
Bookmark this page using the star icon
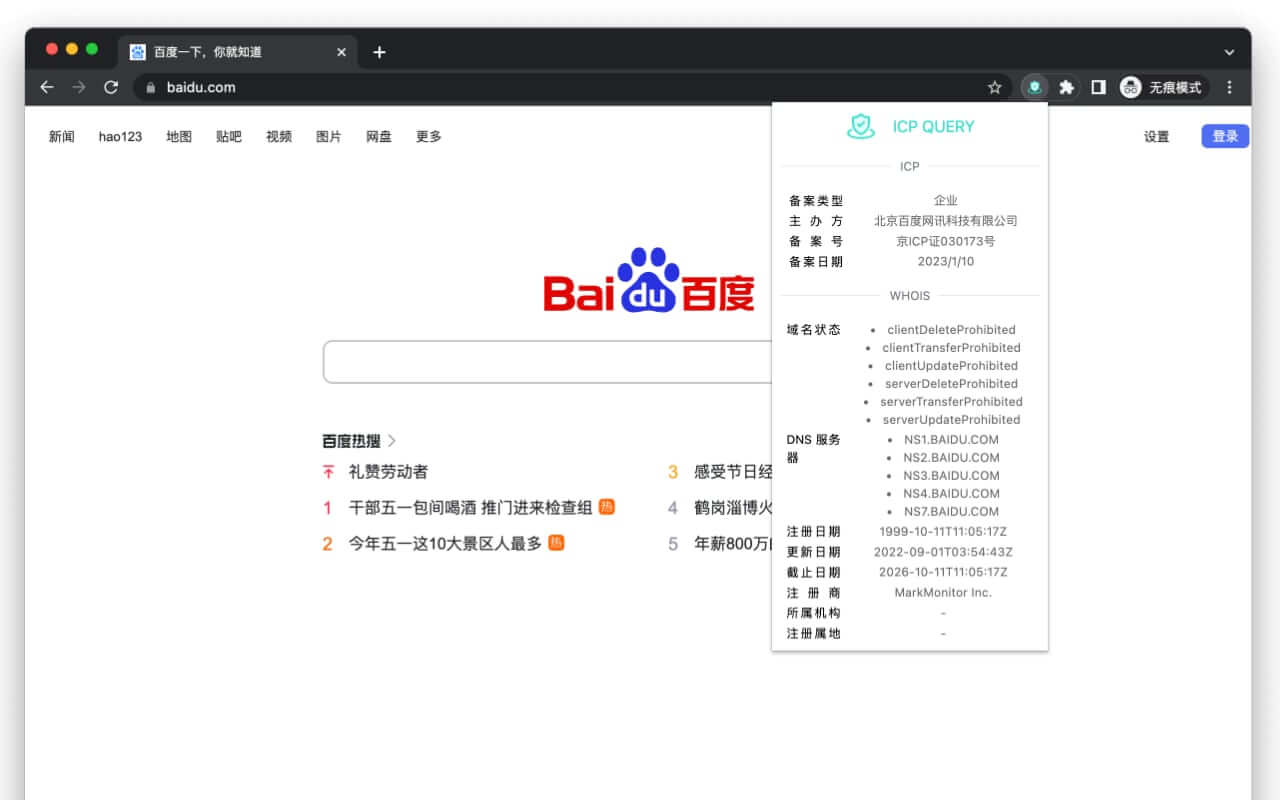(995, 88)
